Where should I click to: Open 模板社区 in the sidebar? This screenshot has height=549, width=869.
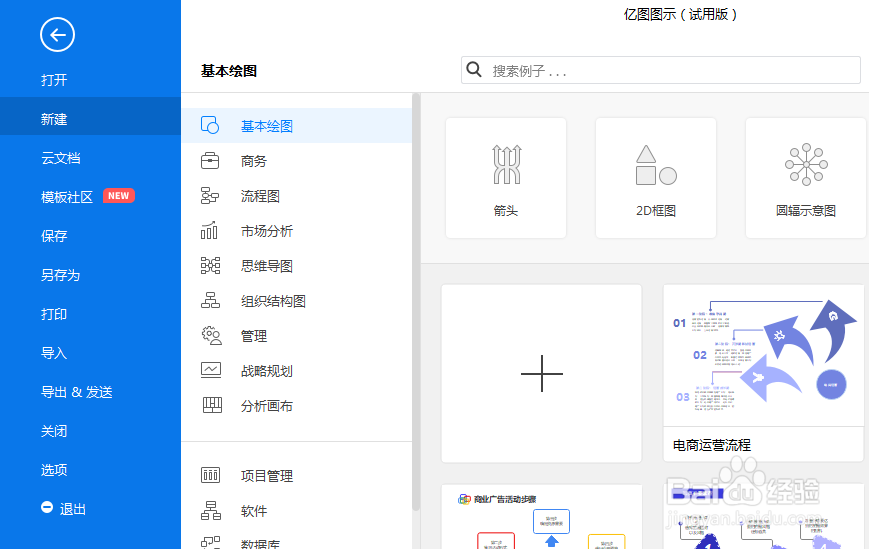click(x=67, y=197)
